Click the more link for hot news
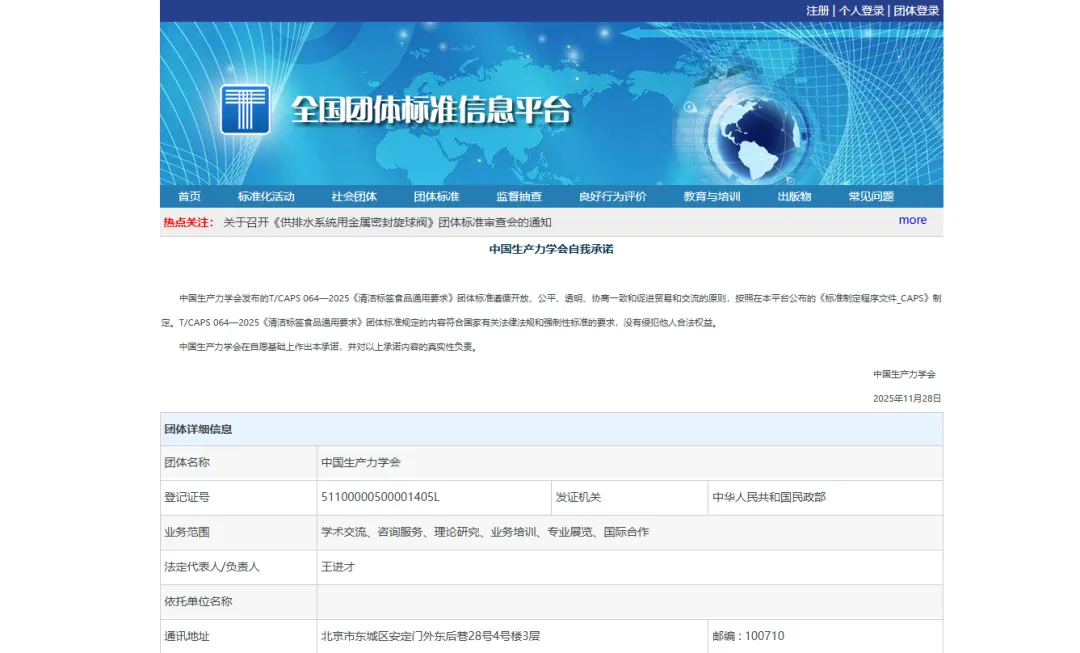Image resolution: width=1080 pixels, height=653 pixels. [x=912, y=220]
